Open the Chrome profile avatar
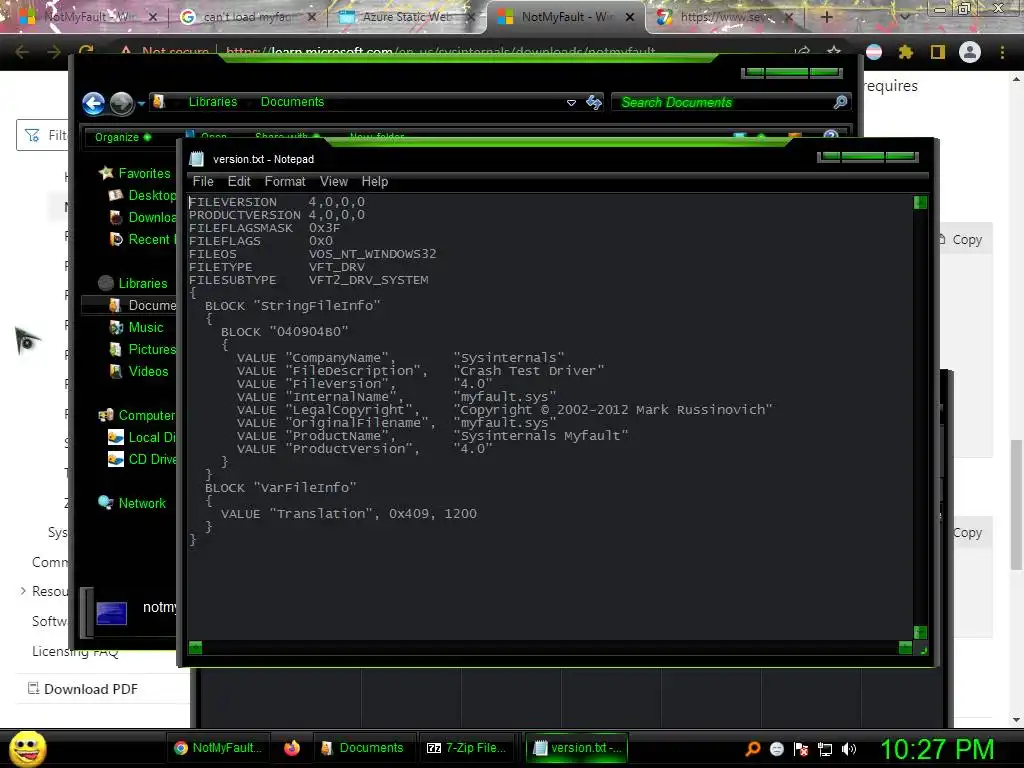 click(970, 52)
